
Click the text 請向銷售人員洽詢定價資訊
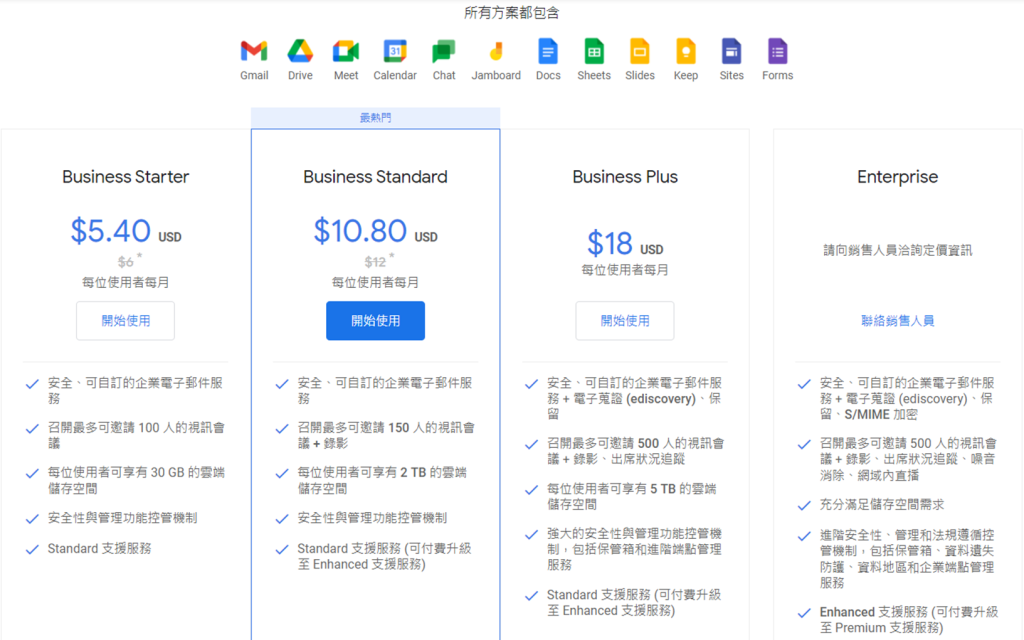[x=897, y=250]
